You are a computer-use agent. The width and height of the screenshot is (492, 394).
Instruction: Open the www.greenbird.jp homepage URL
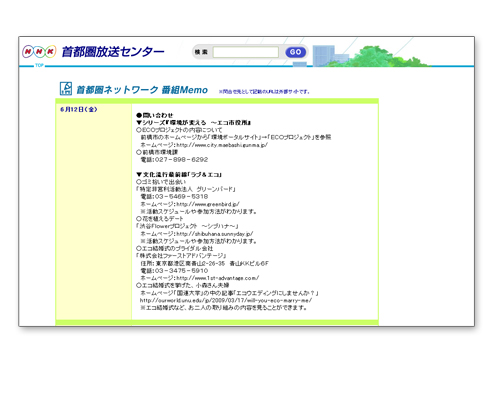coord(208,204)
